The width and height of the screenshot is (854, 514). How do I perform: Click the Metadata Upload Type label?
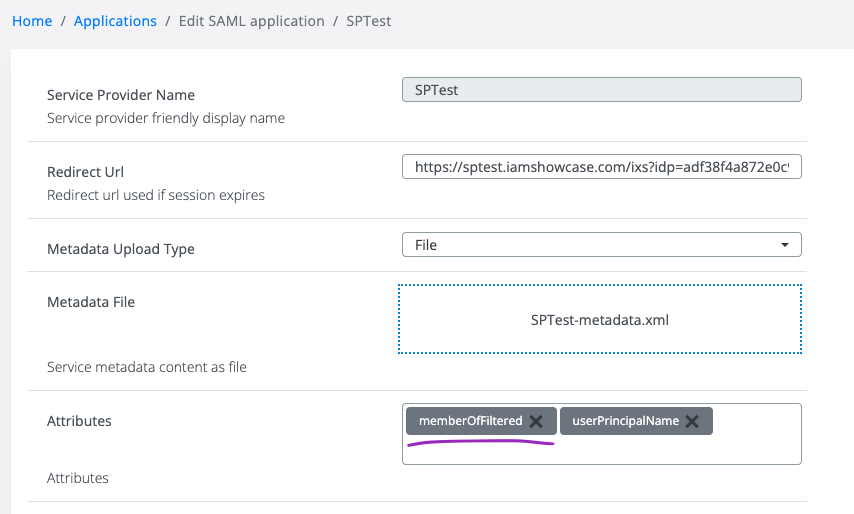tap(120, 249)
